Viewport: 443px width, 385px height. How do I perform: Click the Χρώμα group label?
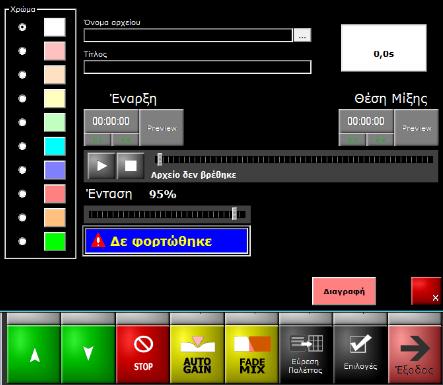point(23,9)
